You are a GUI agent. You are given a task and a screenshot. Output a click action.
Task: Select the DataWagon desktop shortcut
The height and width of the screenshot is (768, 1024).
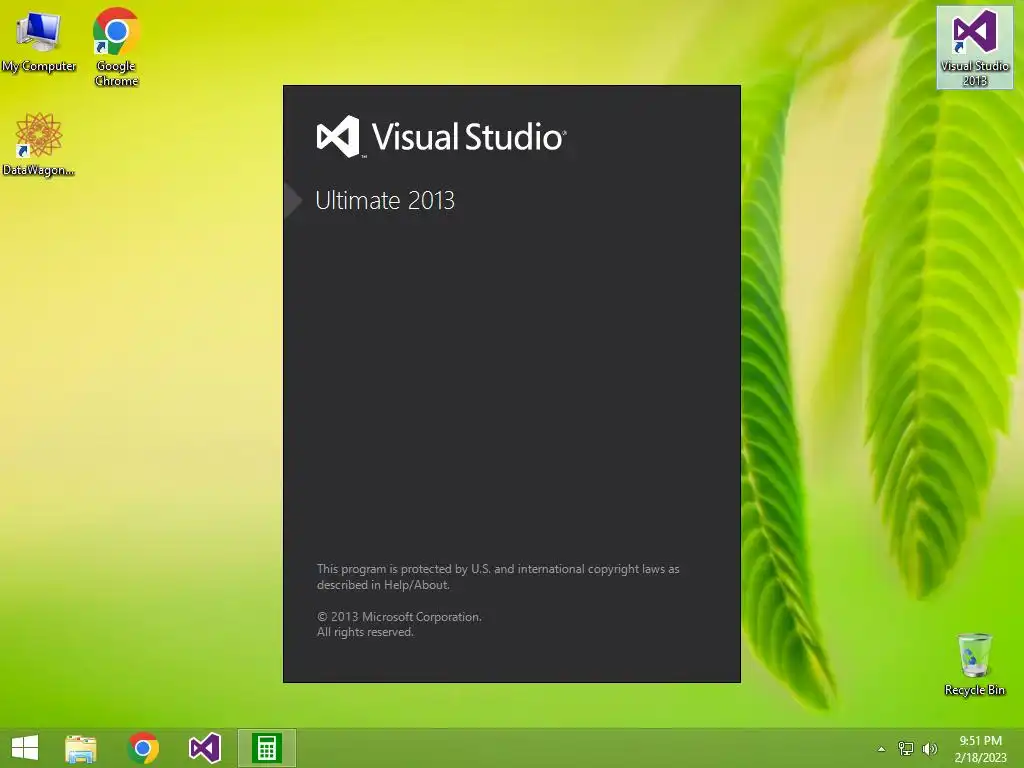coord(39,144)
